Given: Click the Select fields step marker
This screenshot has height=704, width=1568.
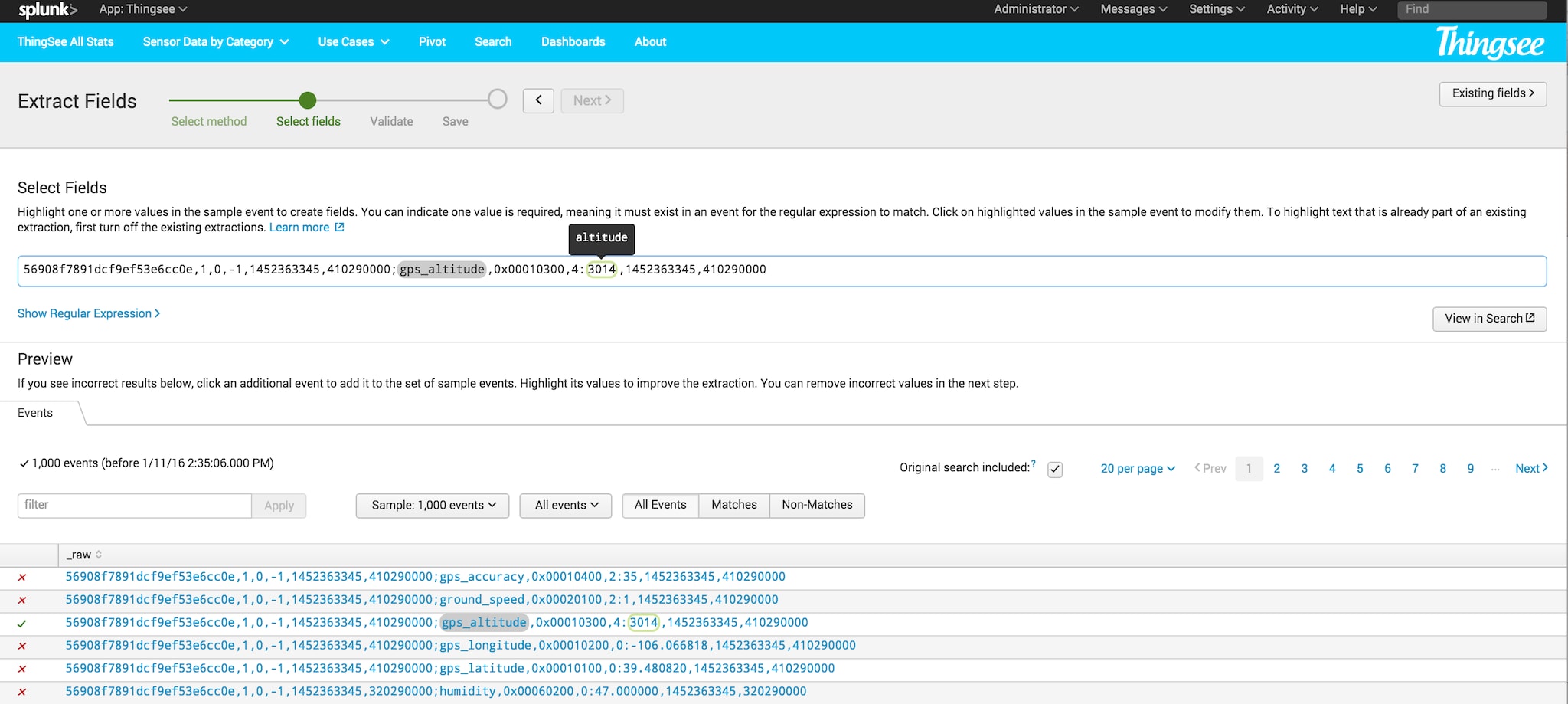Looking at the screenshot, I should [308, 100].
